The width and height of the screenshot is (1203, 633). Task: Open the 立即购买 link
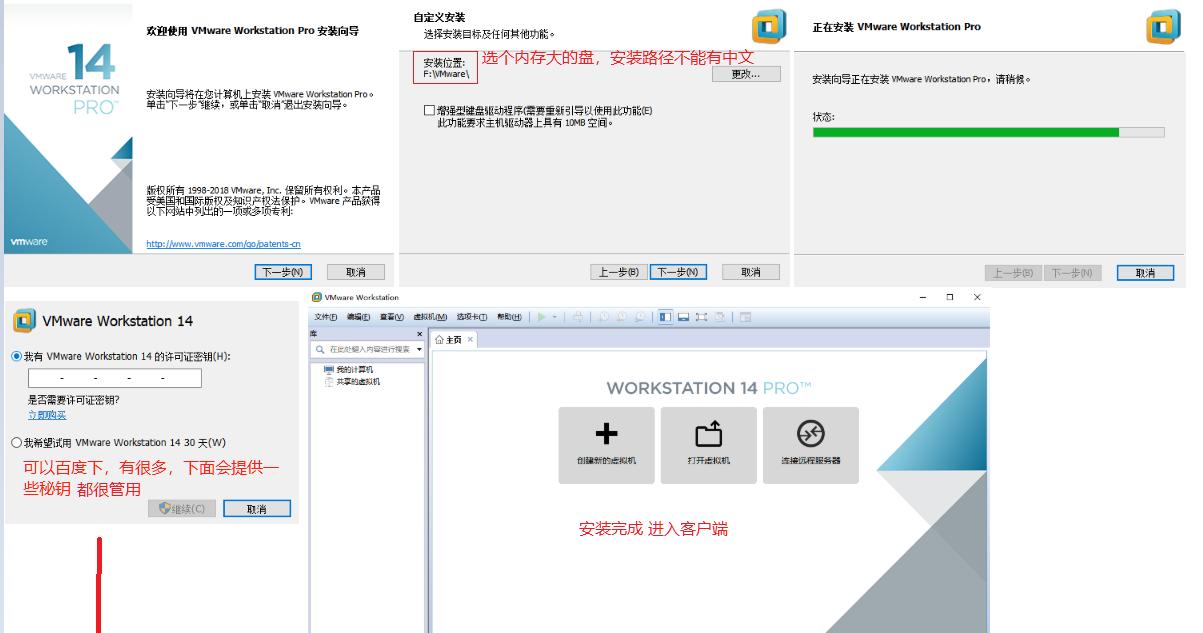click(x=47, y=415)
